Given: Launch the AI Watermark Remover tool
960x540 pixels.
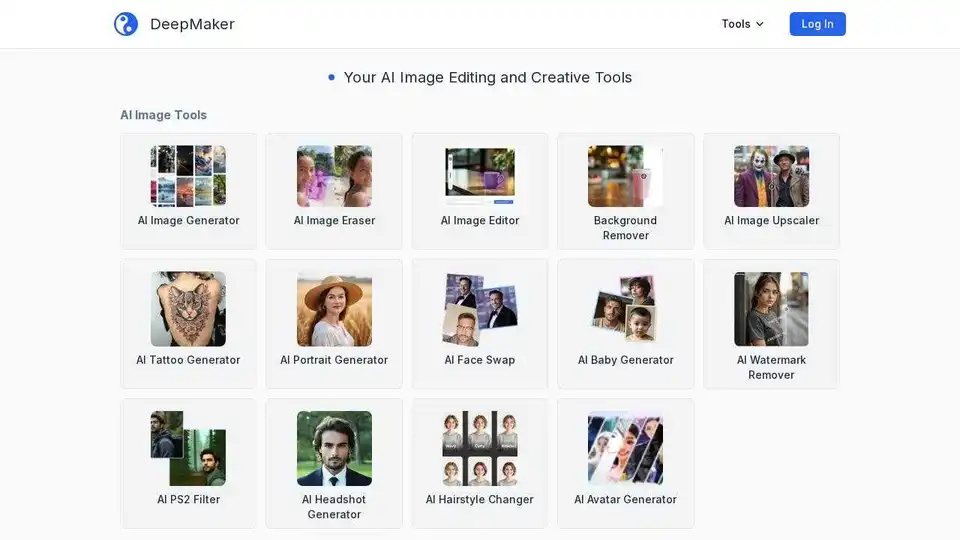Looking at the screenshot, I should coord(771,324).
